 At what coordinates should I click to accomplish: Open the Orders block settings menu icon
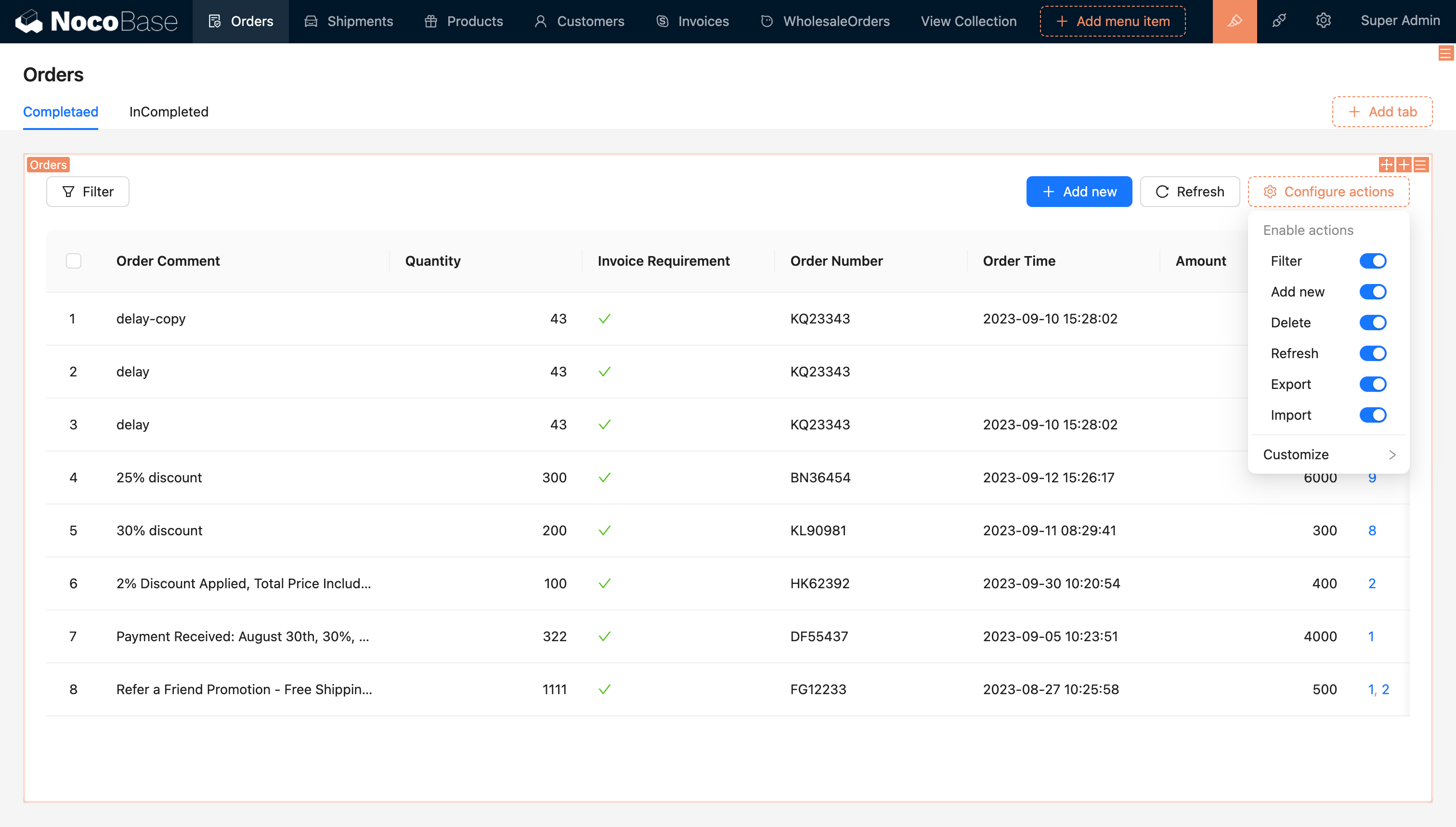pos(1421,165)
